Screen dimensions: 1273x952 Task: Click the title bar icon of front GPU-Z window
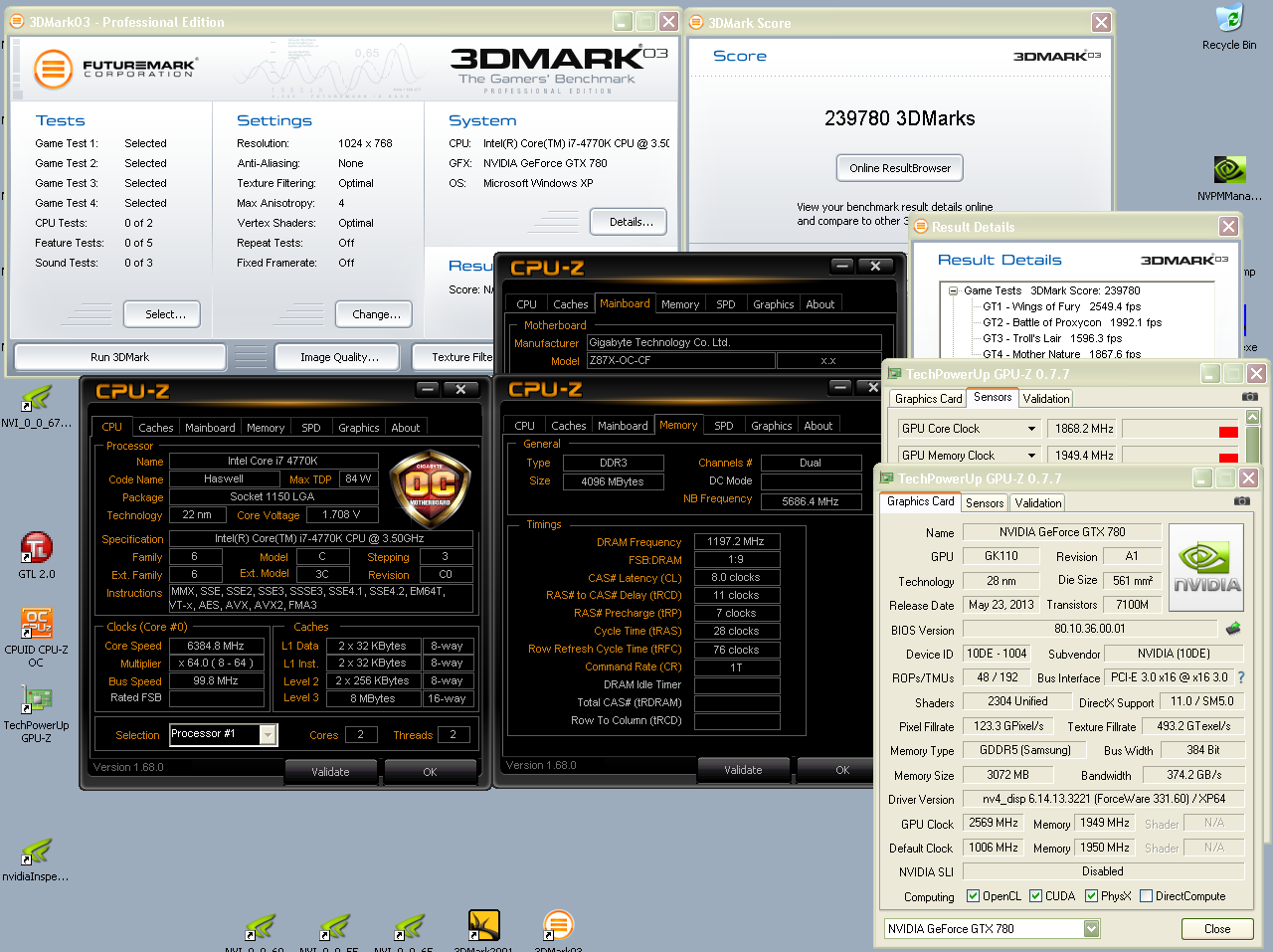[888, 478]
